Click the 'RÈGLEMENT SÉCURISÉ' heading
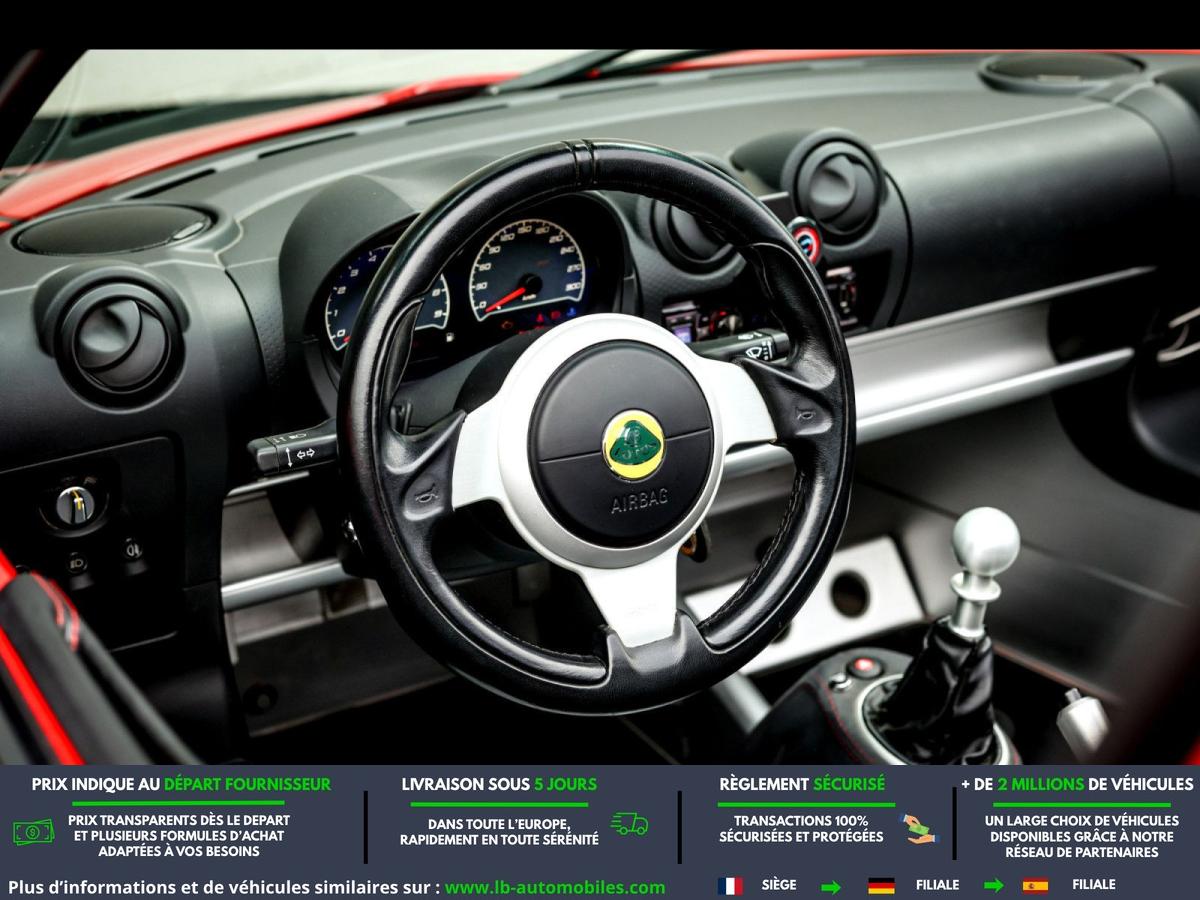Screen dimensions: 1200x900 click(802, 784)
